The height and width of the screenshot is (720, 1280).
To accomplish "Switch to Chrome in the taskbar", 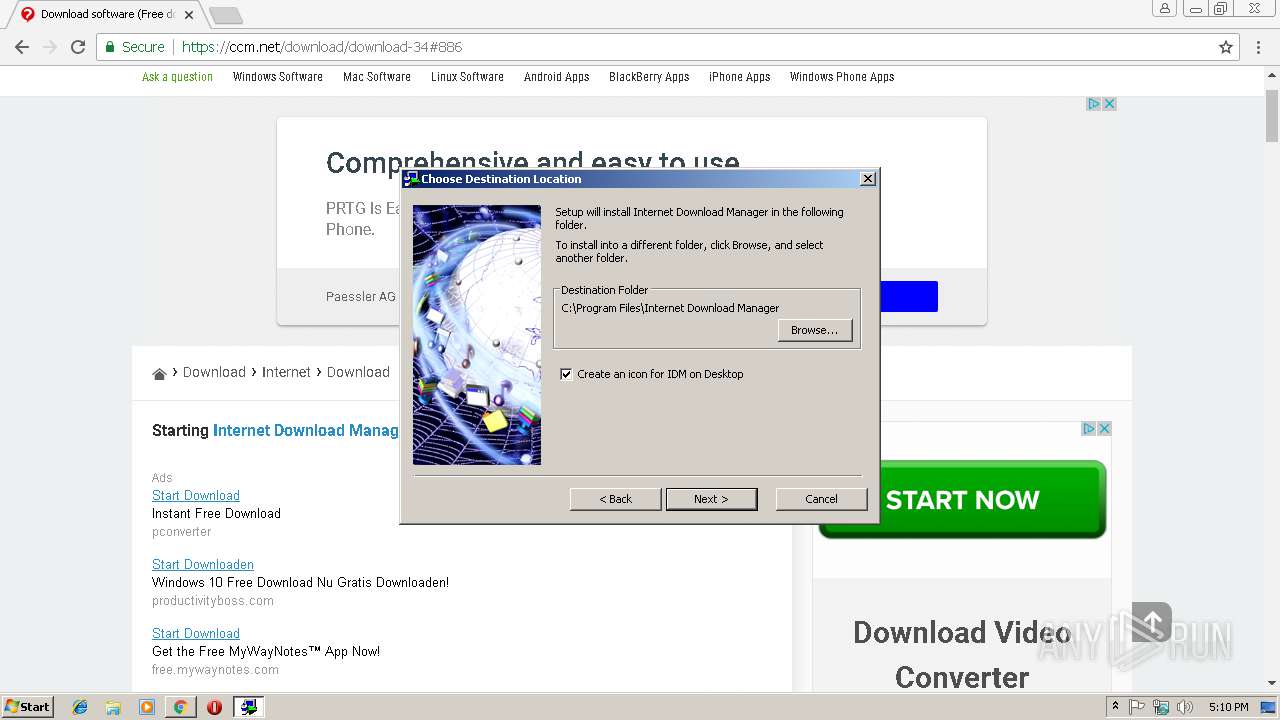I will pos(181,707).
